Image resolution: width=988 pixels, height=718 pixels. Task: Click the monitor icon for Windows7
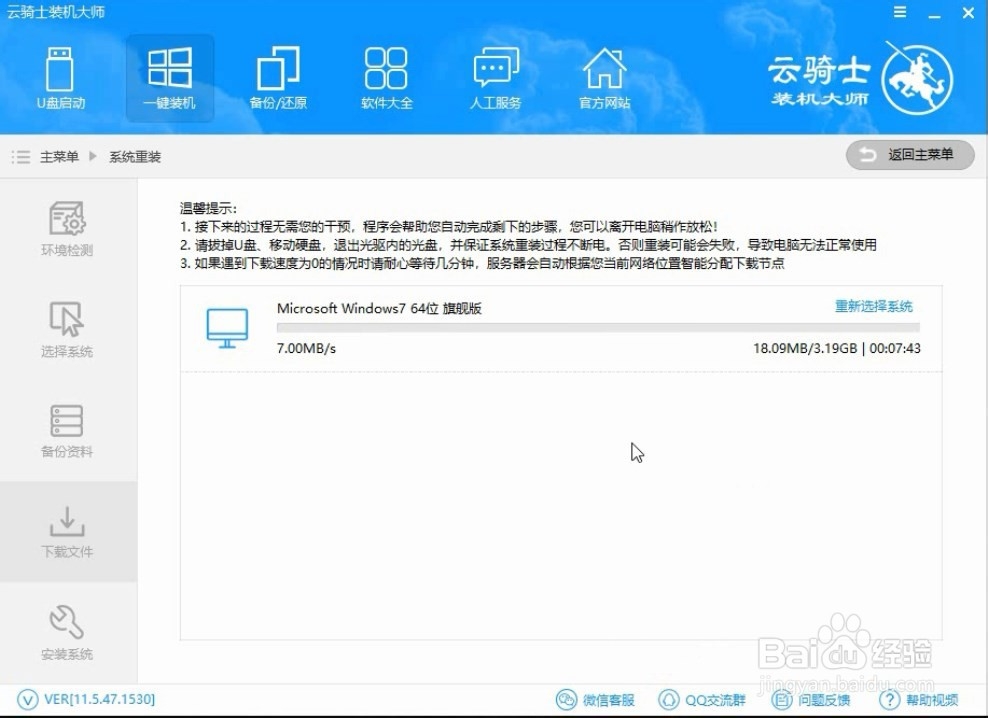227,328
